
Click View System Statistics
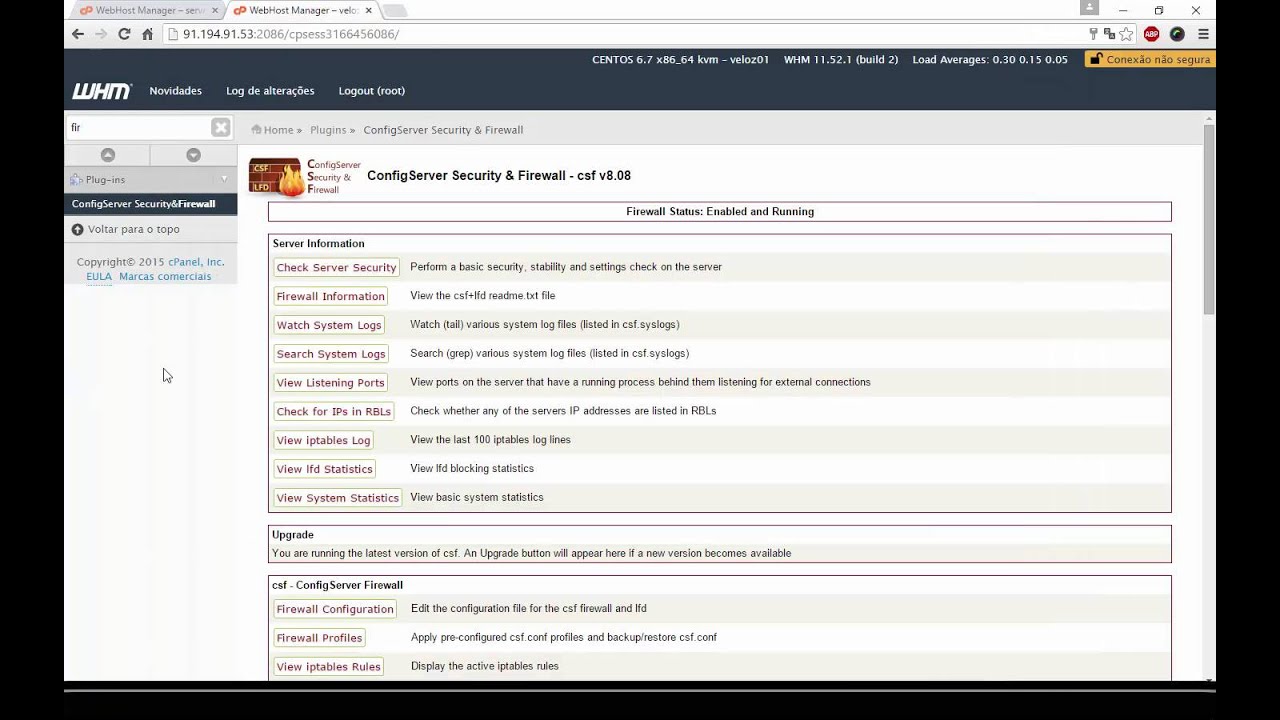(338, 498)
